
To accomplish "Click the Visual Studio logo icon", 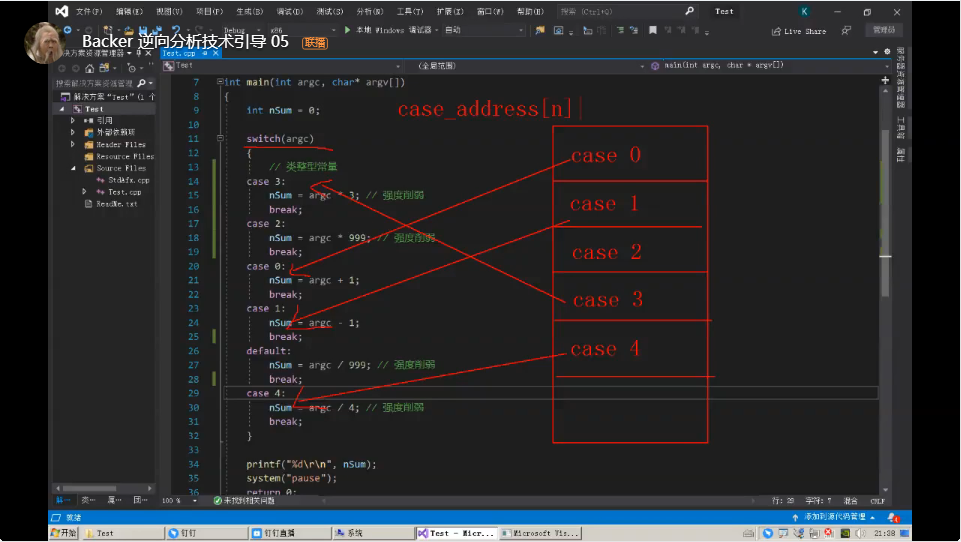I will click(62, 12).
